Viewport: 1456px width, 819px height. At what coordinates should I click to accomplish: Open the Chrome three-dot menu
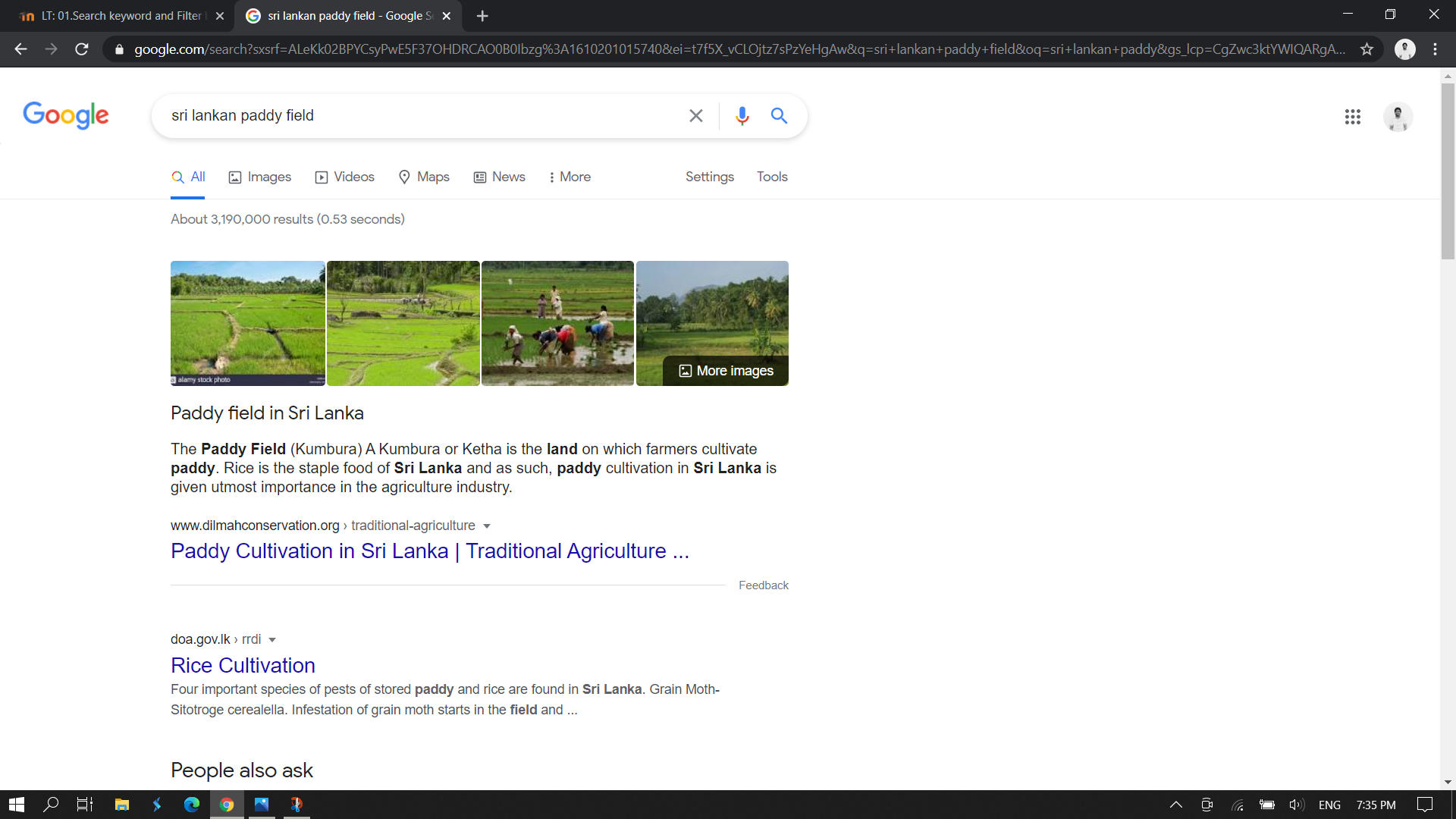pos(1435,49)
